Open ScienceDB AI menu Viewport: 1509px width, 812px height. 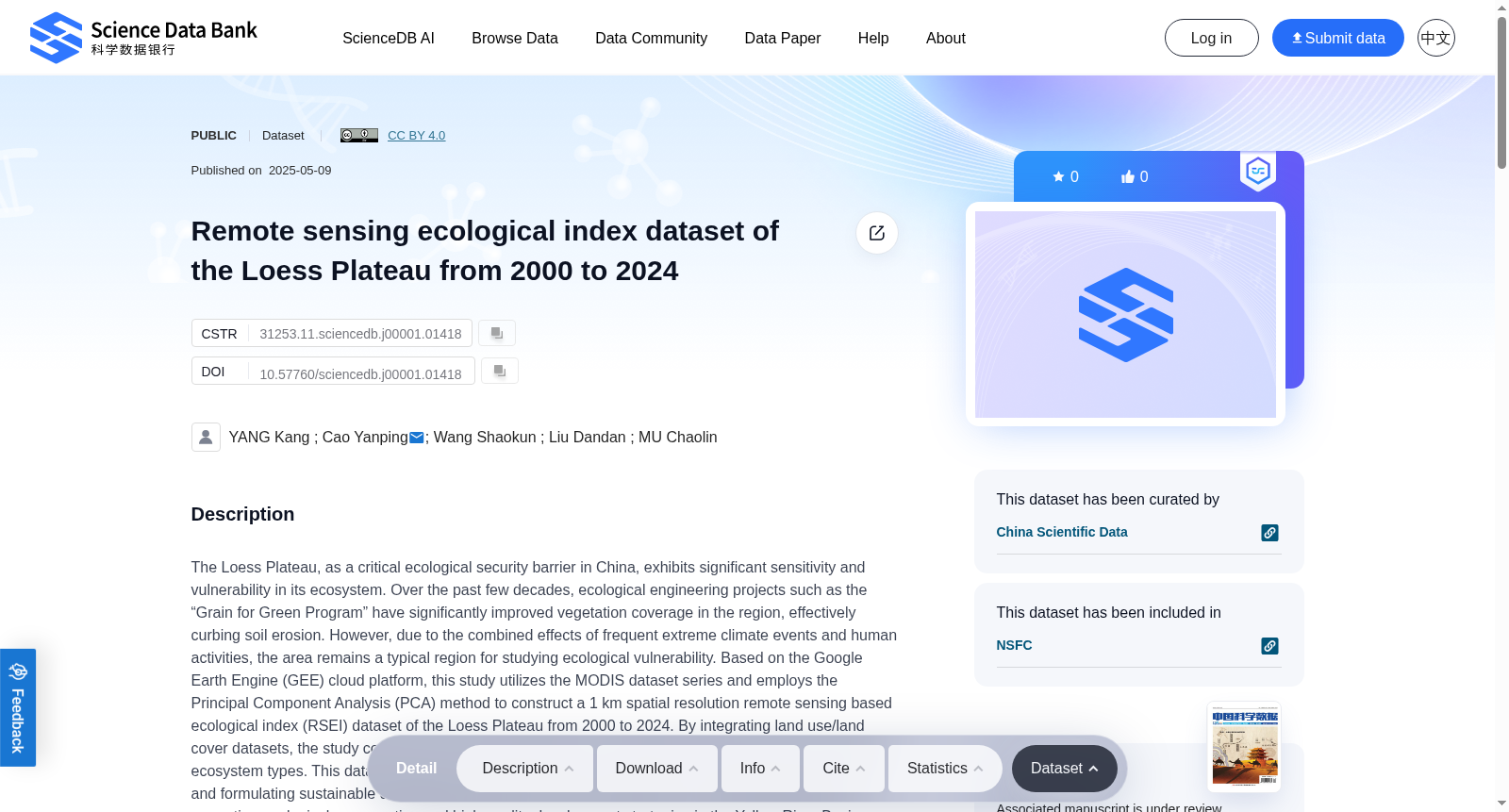point(389,38)
